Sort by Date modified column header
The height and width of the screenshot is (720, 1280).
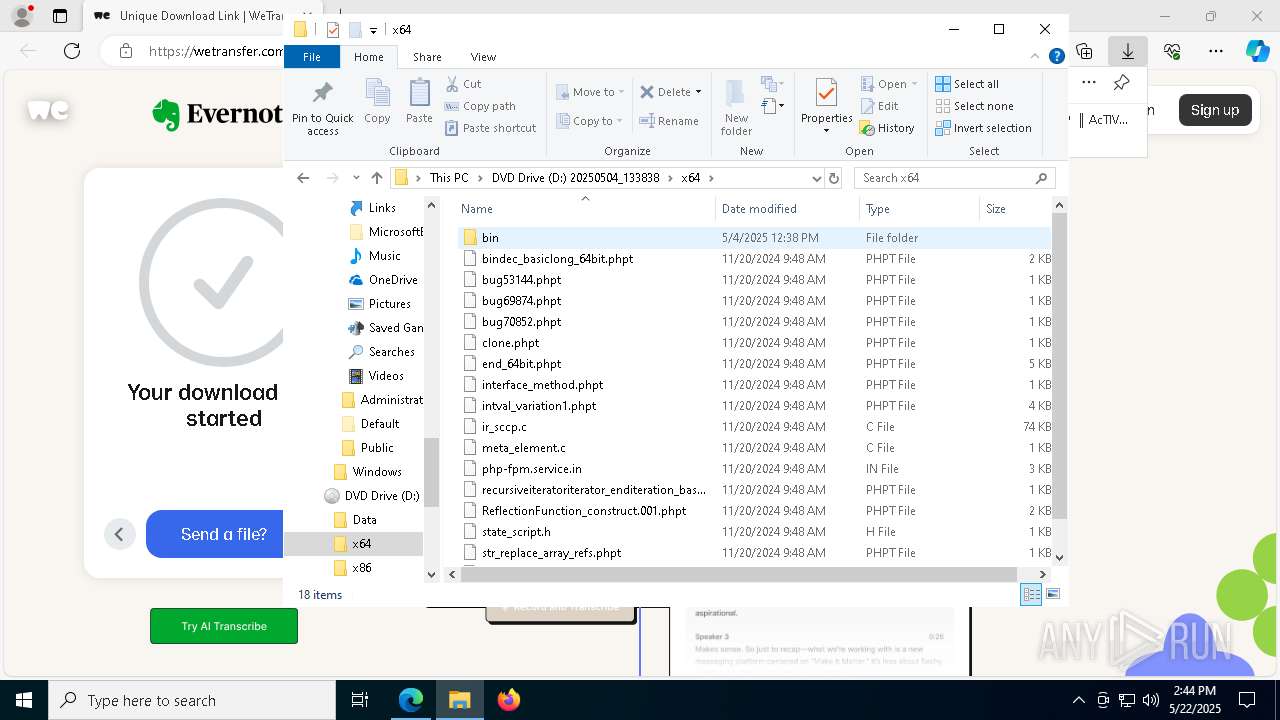click(787, 209)
